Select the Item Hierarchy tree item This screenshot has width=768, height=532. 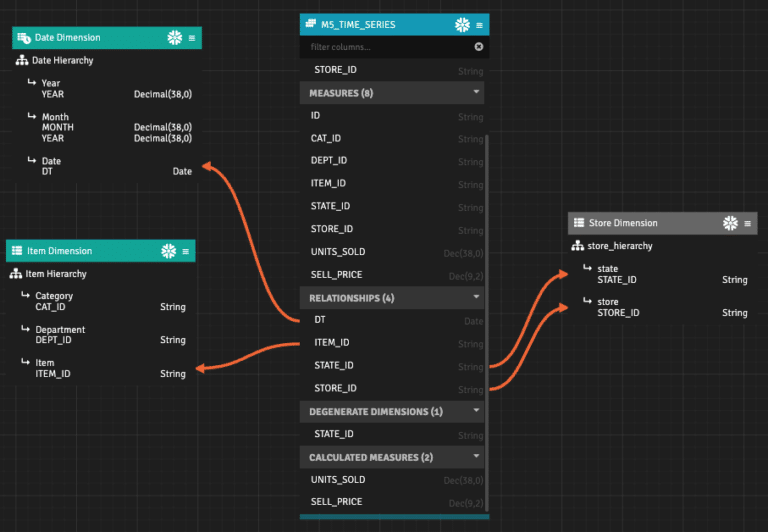(55, 273)
